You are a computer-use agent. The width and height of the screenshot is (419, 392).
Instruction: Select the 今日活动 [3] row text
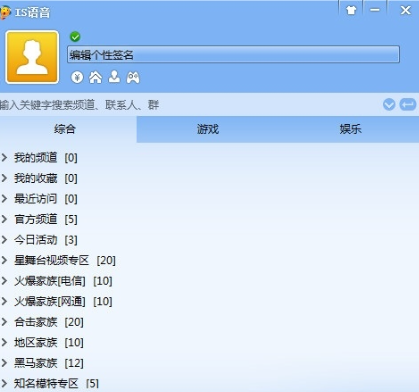46,240
